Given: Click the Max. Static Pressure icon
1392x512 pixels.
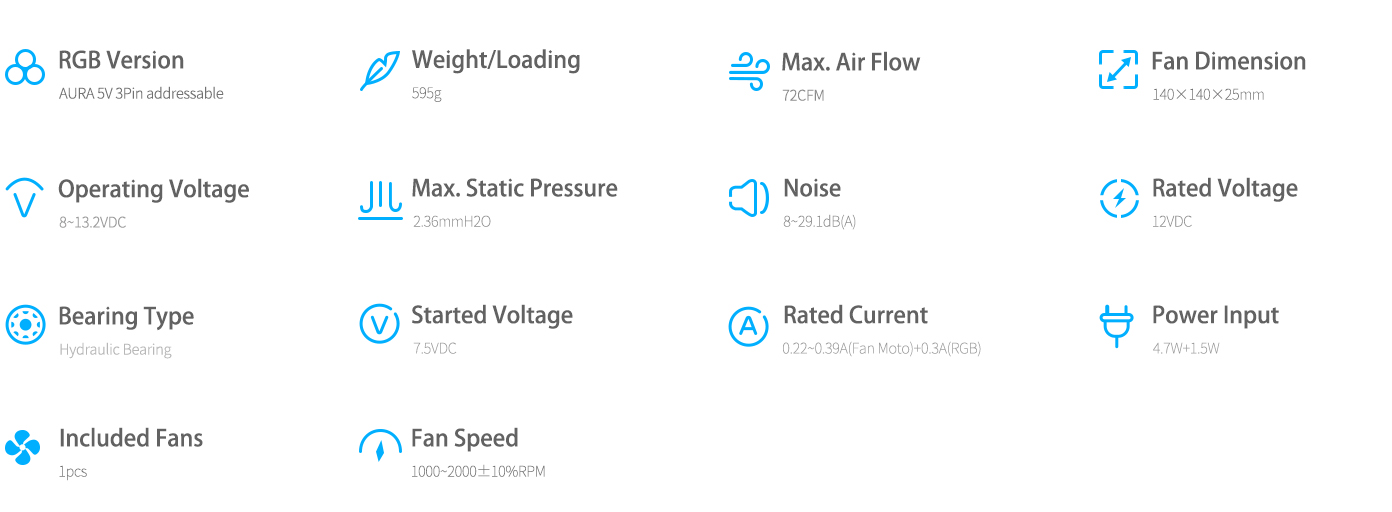Looking at the screenshot, I should pyautogui.click(x=380, y=199).
